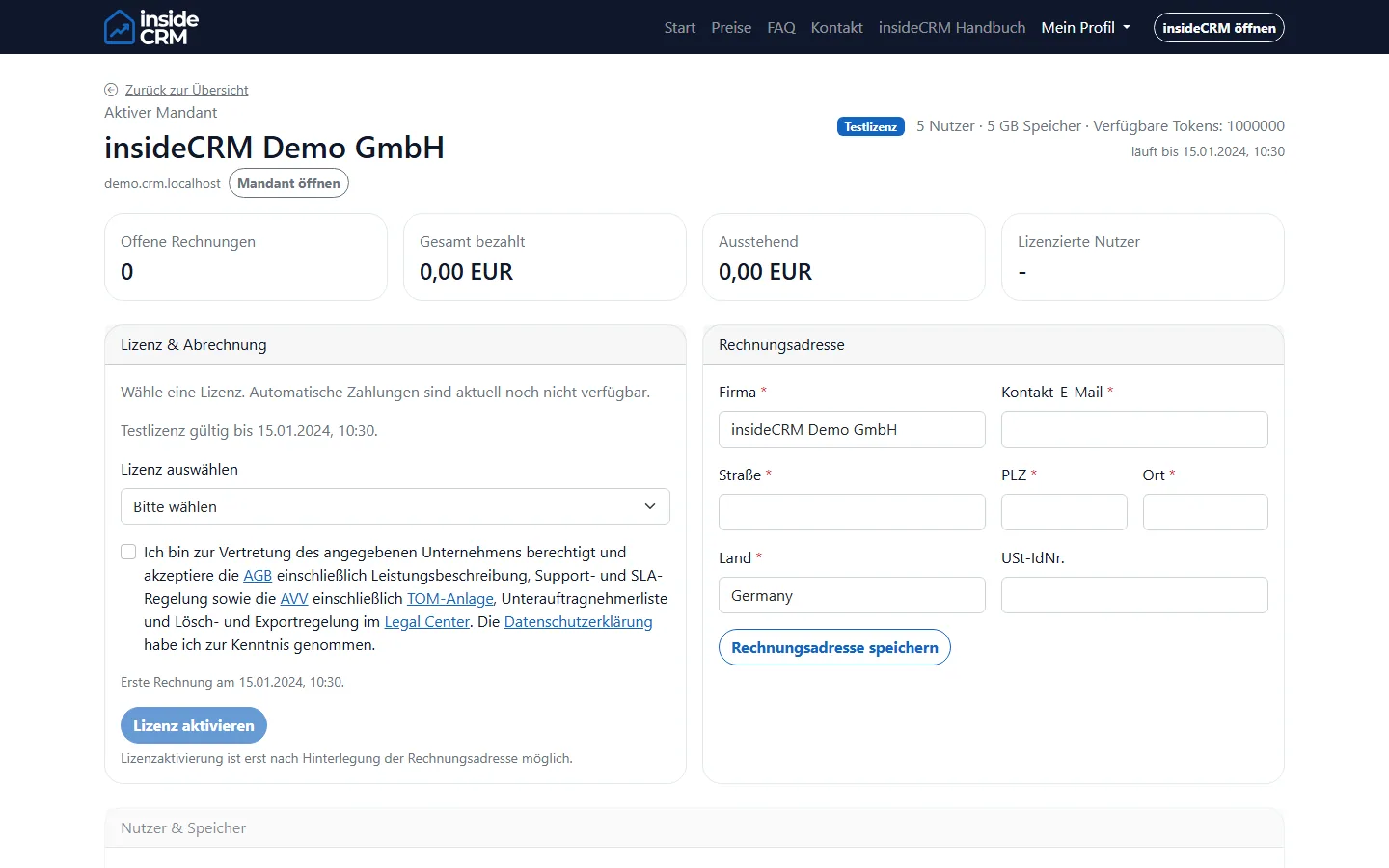This screenshot has height=868, width=1389.
Task: Select the Gesamt bezahlt card
Action: pos(545,257)
